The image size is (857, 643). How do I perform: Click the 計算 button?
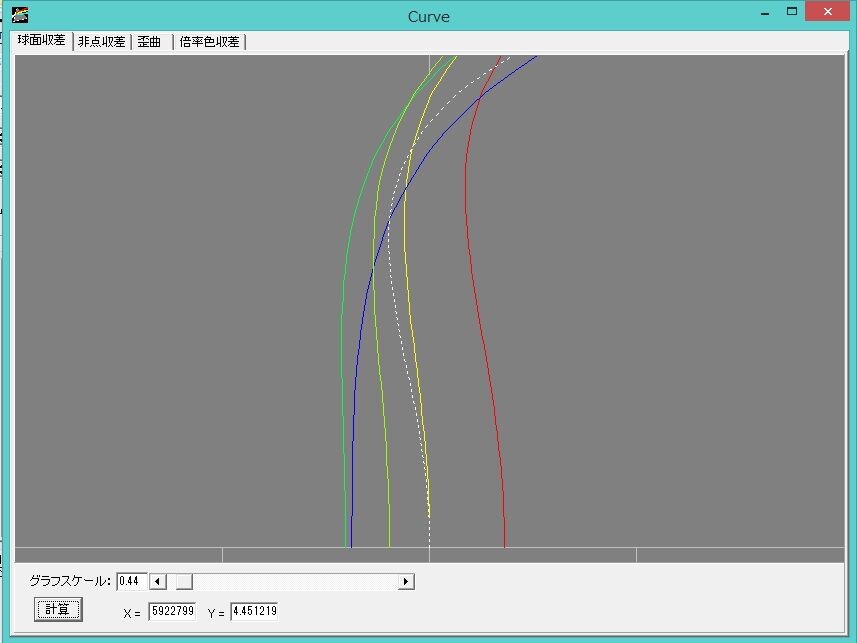tap(58, 609)
